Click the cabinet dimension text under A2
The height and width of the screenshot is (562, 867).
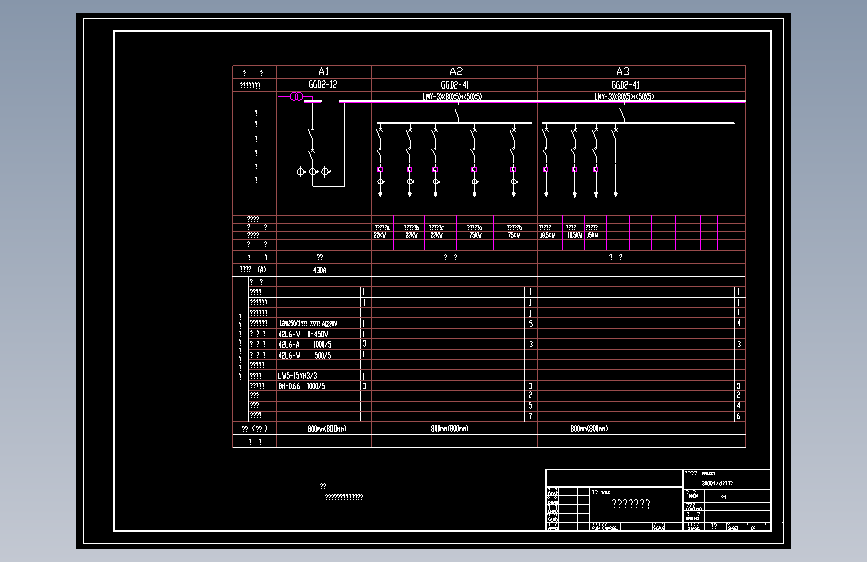(450, 429)
